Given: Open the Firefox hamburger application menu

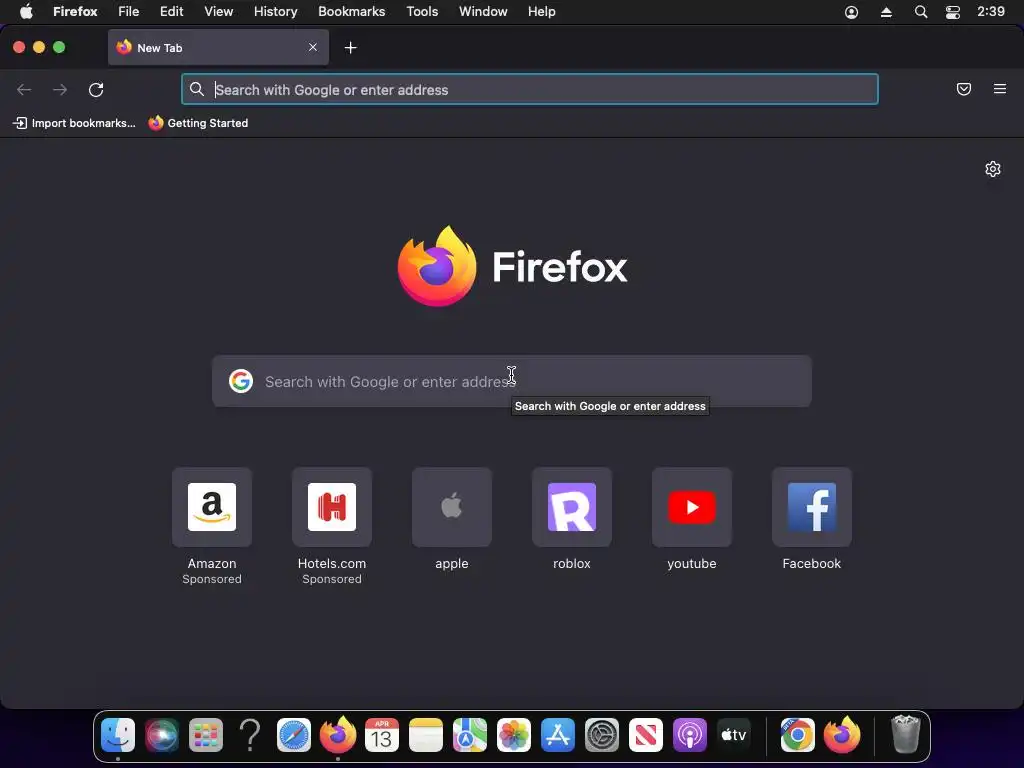Looking at the screenshot, I should (1000, 89).
